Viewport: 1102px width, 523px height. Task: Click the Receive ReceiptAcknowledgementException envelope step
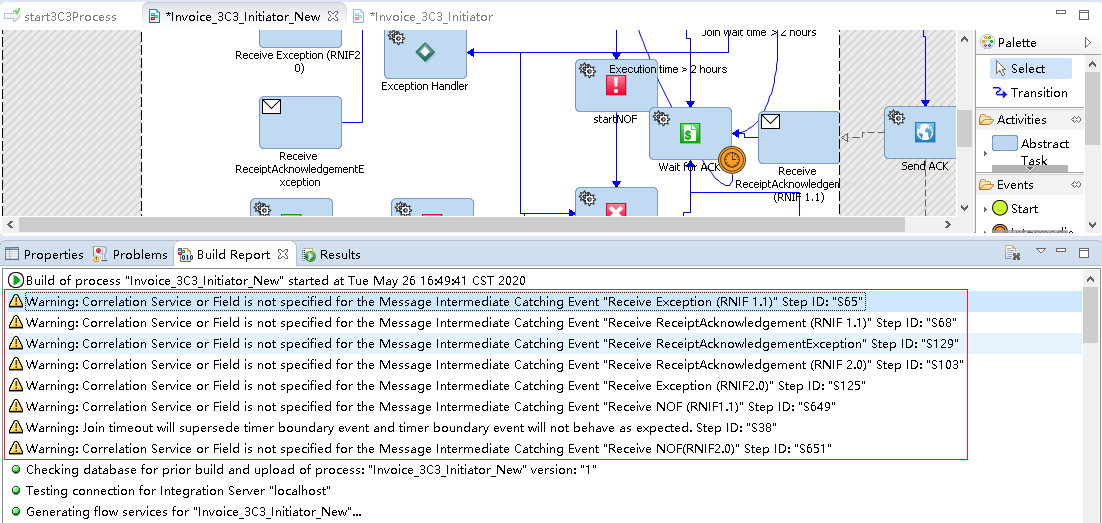(x=300, y=122)
